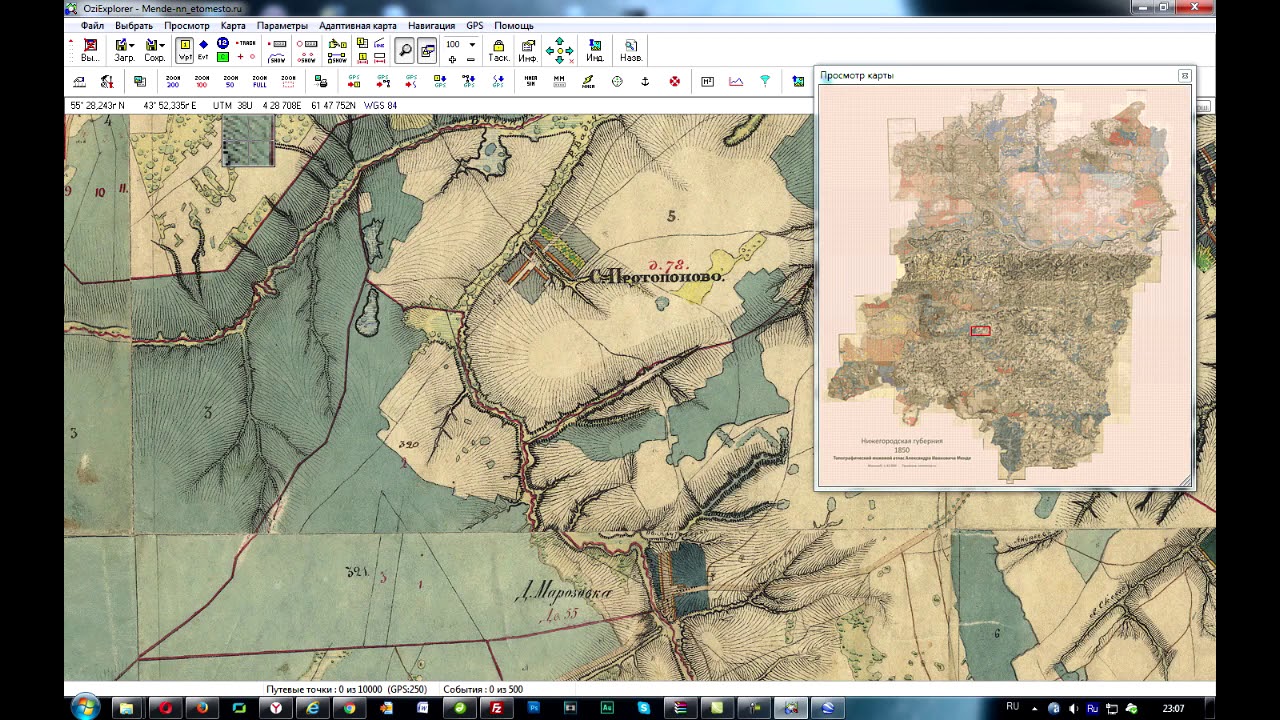Click the zoom out minus button
The image size is (1280, 720).
click(471, 59)
